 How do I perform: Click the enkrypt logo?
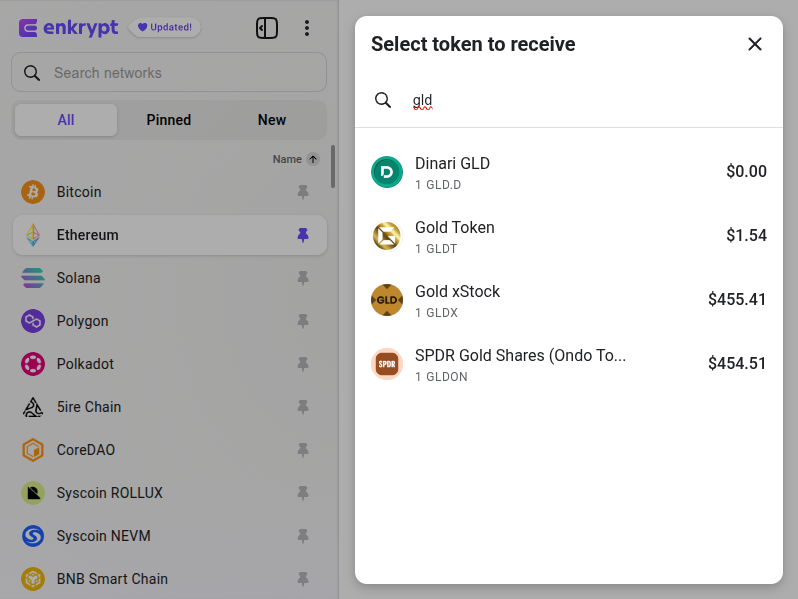(x=68, y=27)
